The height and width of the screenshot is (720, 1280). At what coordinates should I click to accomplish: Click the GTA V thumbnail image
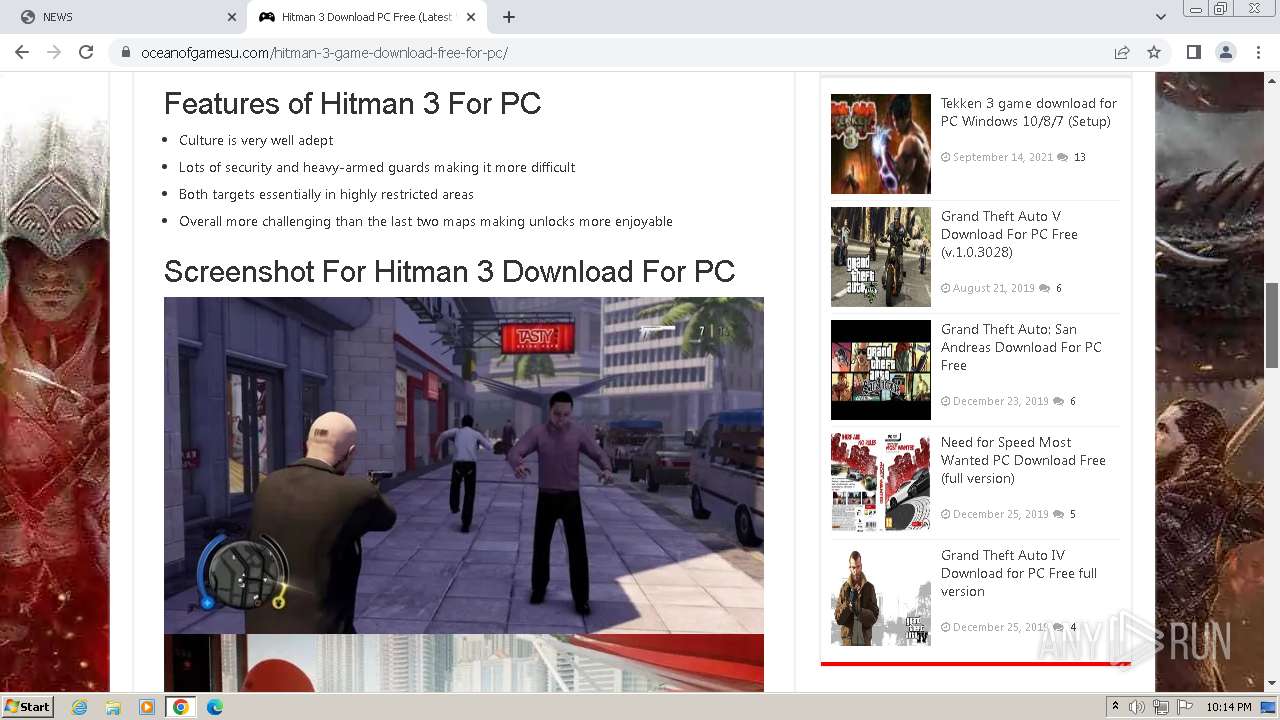[881, 257]
